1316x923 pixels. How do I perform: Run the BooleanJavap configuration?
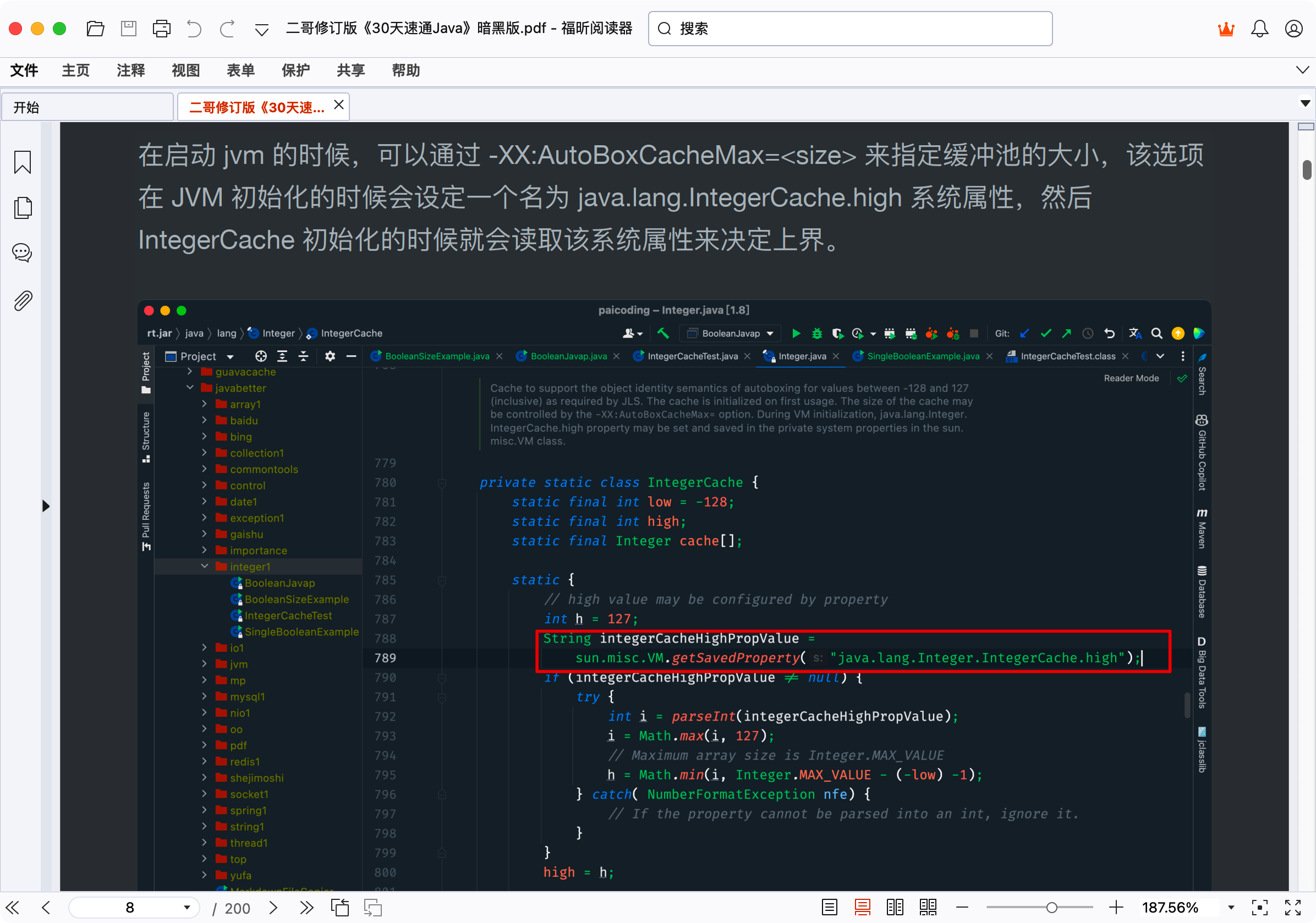tap(796, 333)
